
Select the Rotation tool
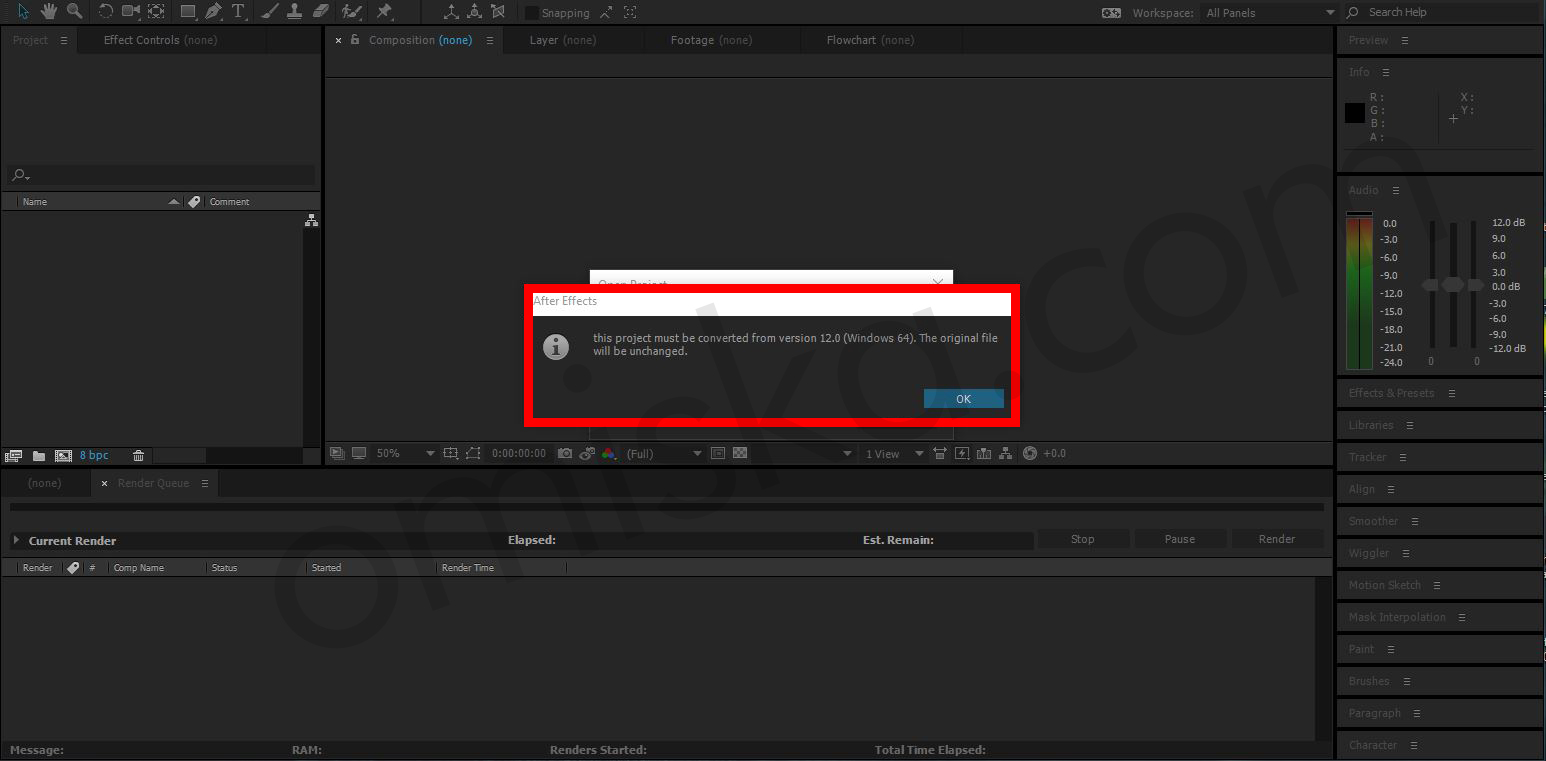(x=106, y=12)
